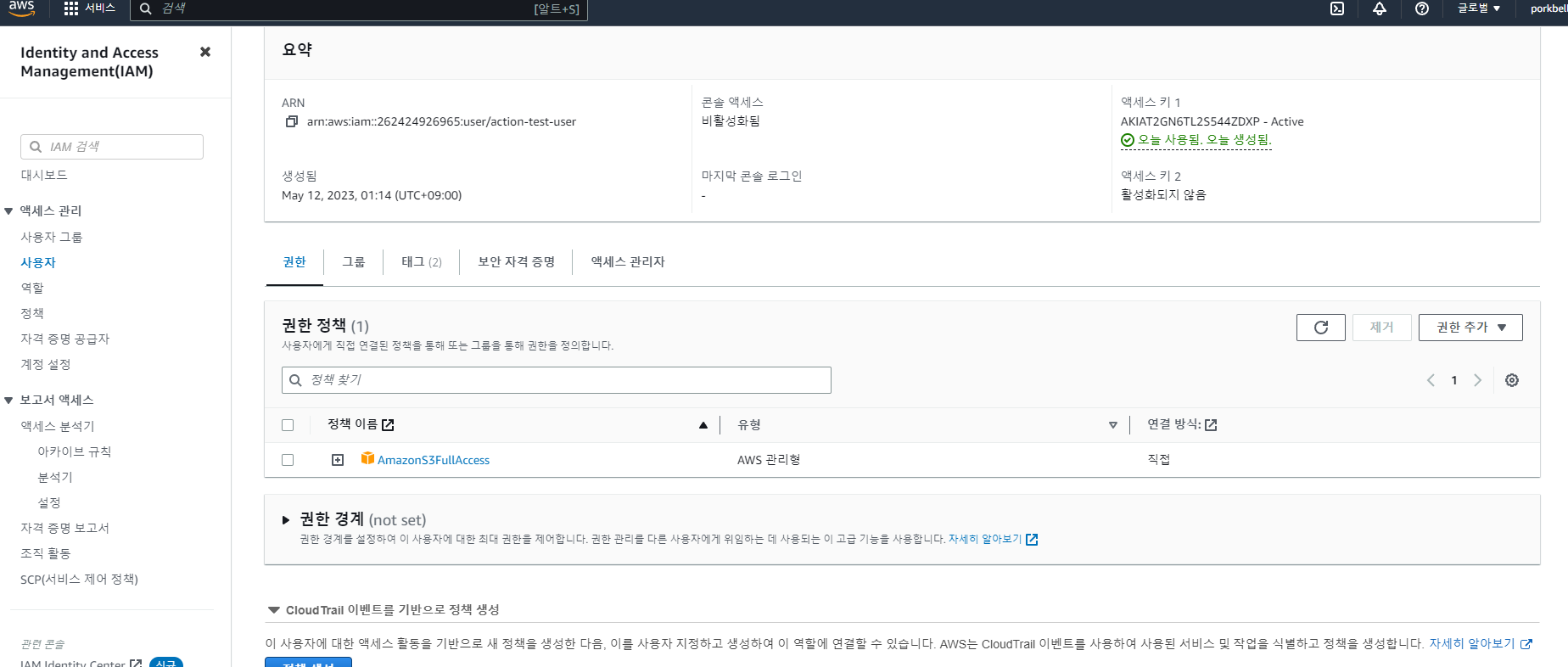Click IAM Identity Center external link icon
The width and height of the screenshot is (1568, 667).
click(136, 664)
